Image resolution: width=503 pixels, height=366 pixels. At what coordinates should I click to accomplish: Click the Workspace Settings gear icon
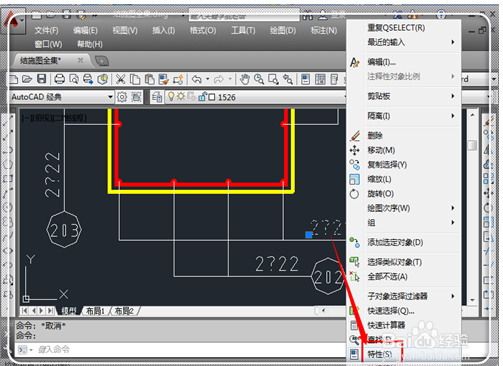(x=122, y=97)
